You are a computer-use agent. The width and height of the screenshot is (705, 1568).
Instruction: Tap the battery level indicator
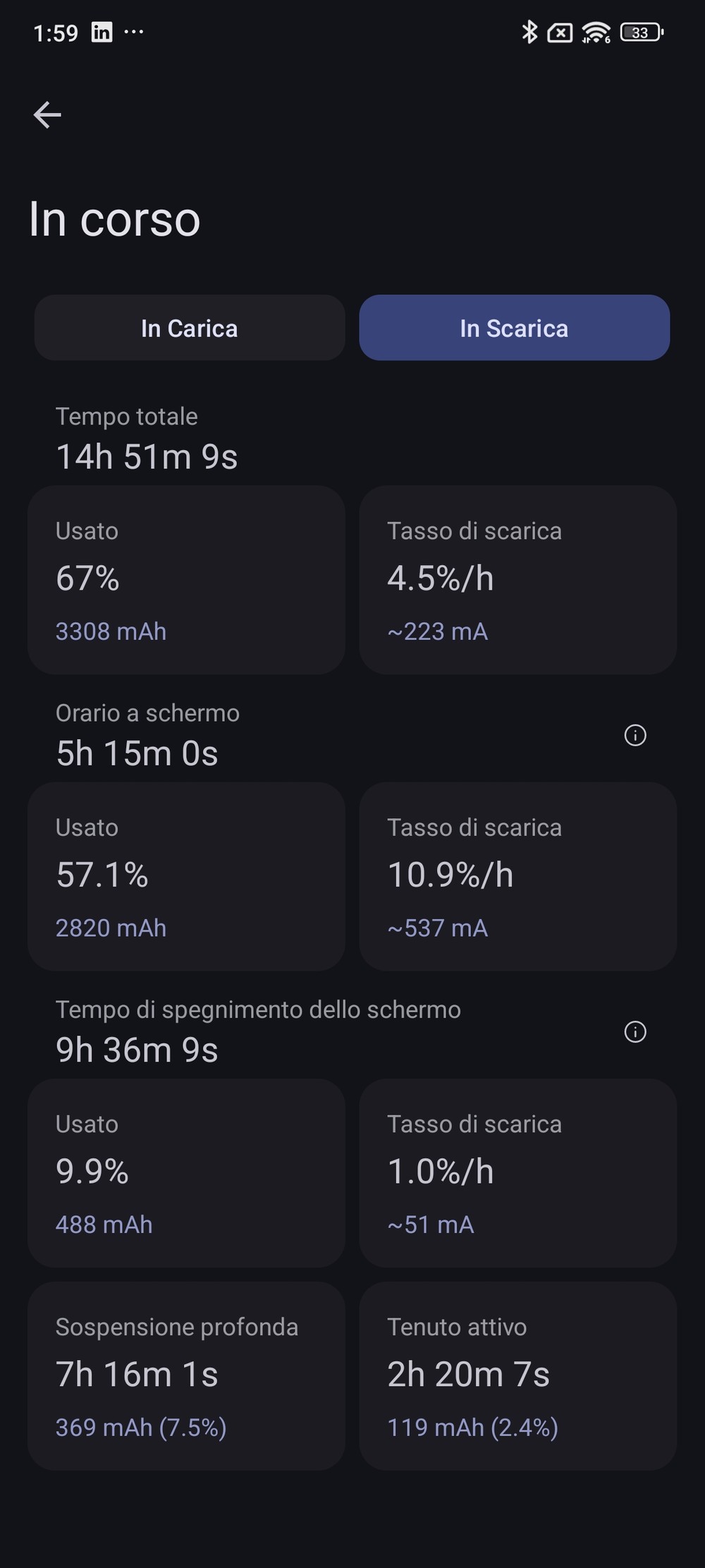[641, 32]
